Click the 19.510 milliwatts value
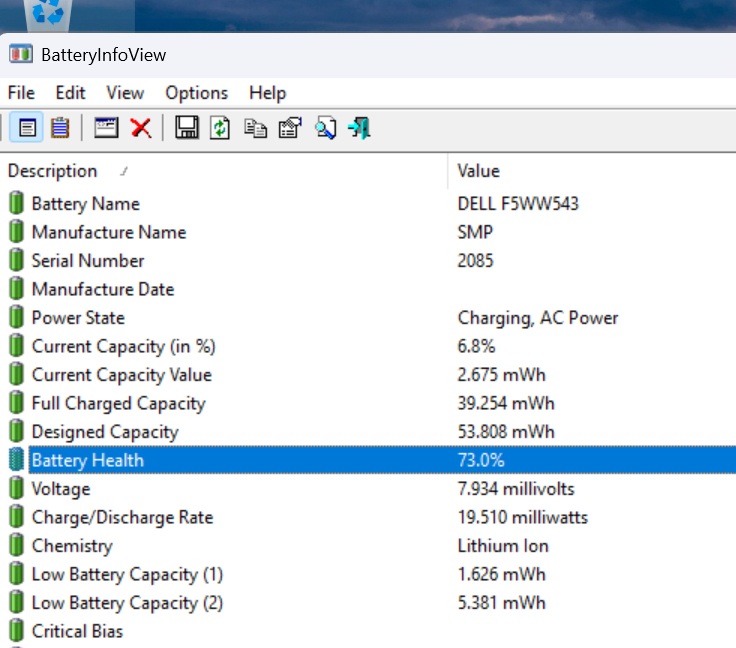 click(x=522, y=517)
